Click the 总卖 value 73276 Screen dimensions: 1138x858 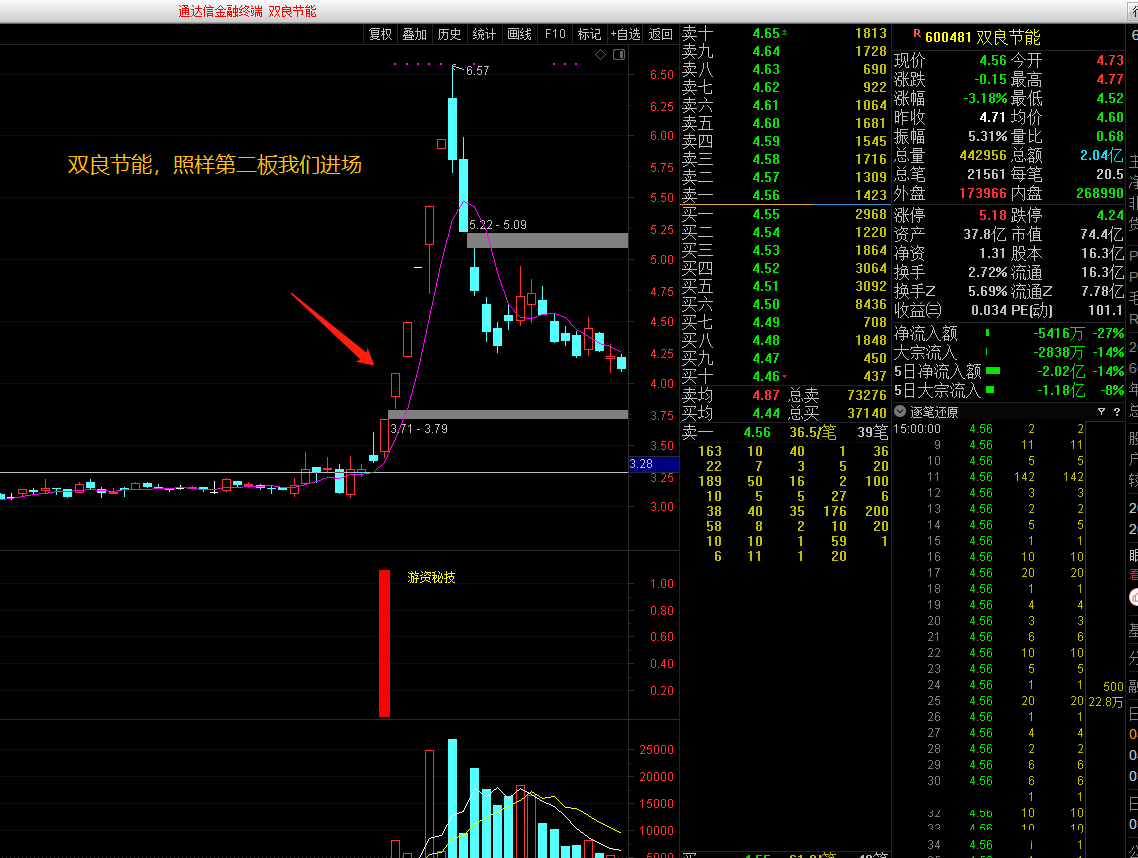click(867, 395)
